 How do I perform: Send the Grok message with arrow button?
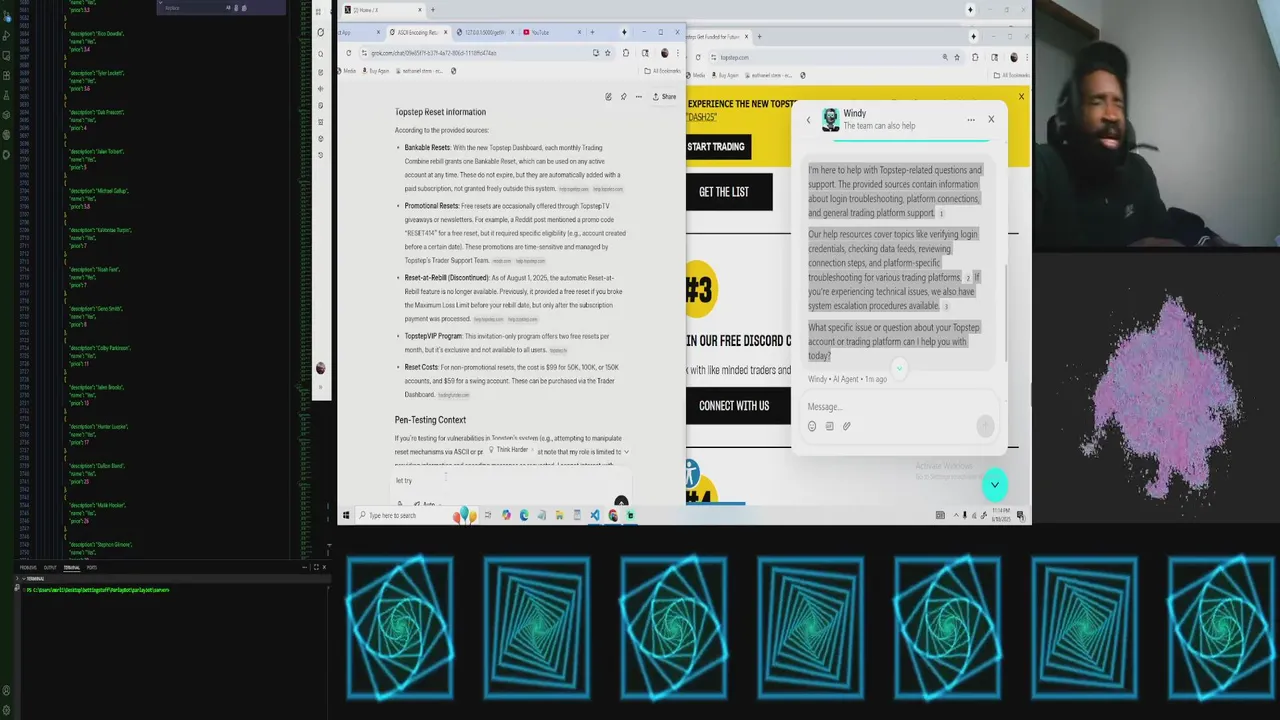click(x=621, y=502)
